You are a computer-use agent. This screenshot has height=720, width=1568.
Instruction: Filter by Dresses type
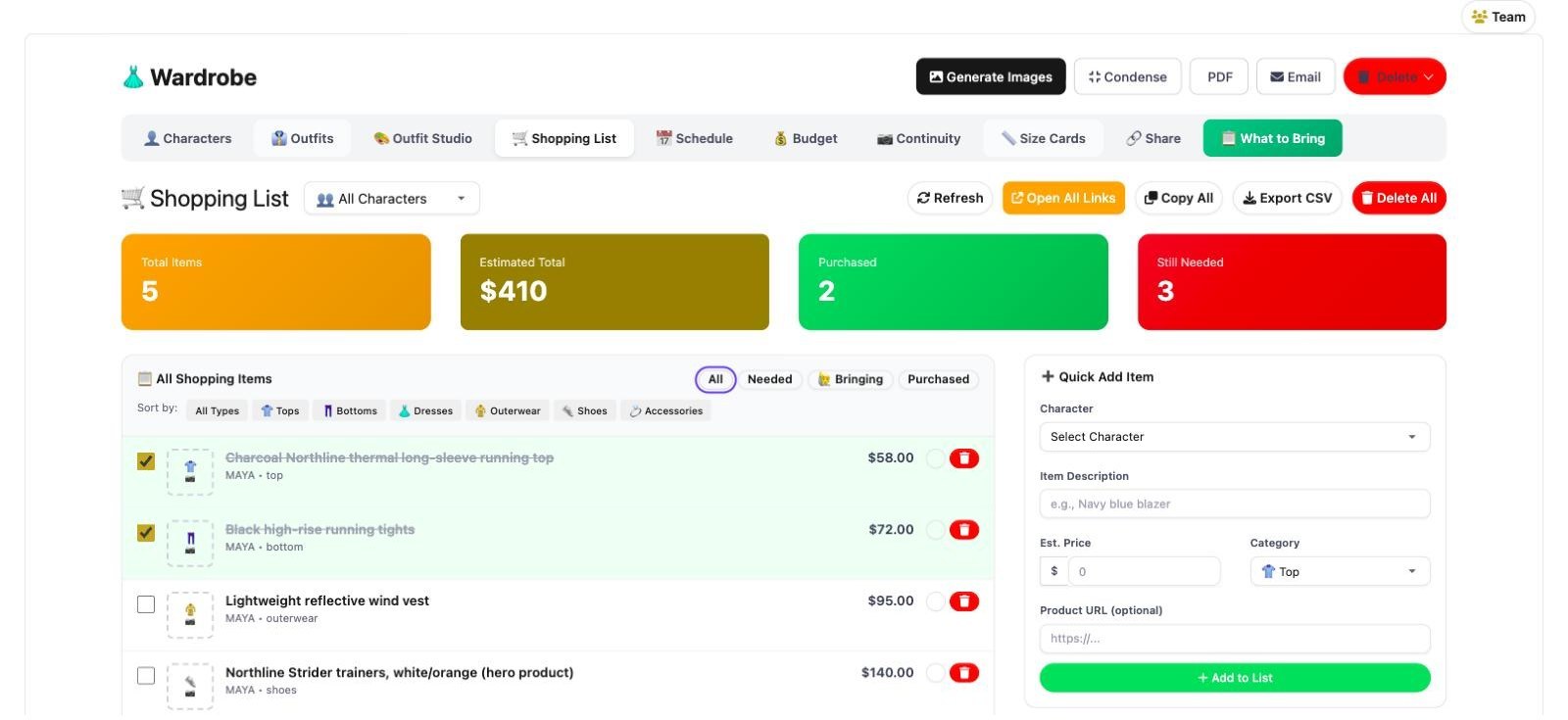click(x=425, y=411)
